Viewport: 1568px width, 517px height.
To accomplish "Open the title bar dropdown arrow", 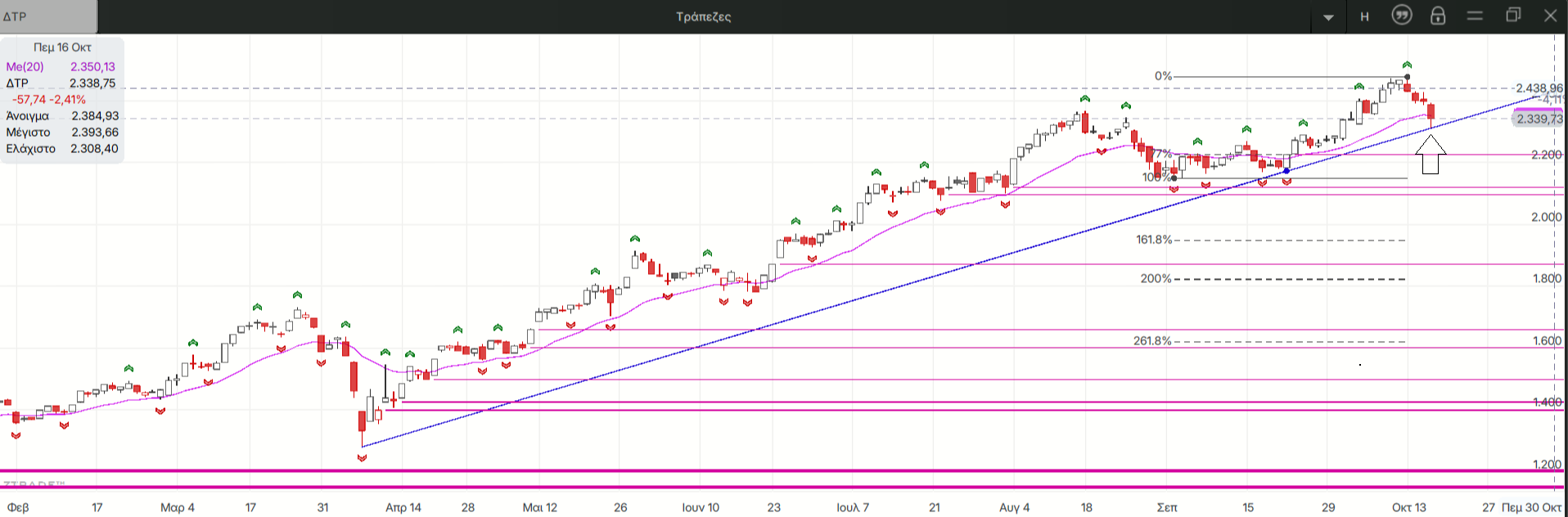I will [1328, 17].
